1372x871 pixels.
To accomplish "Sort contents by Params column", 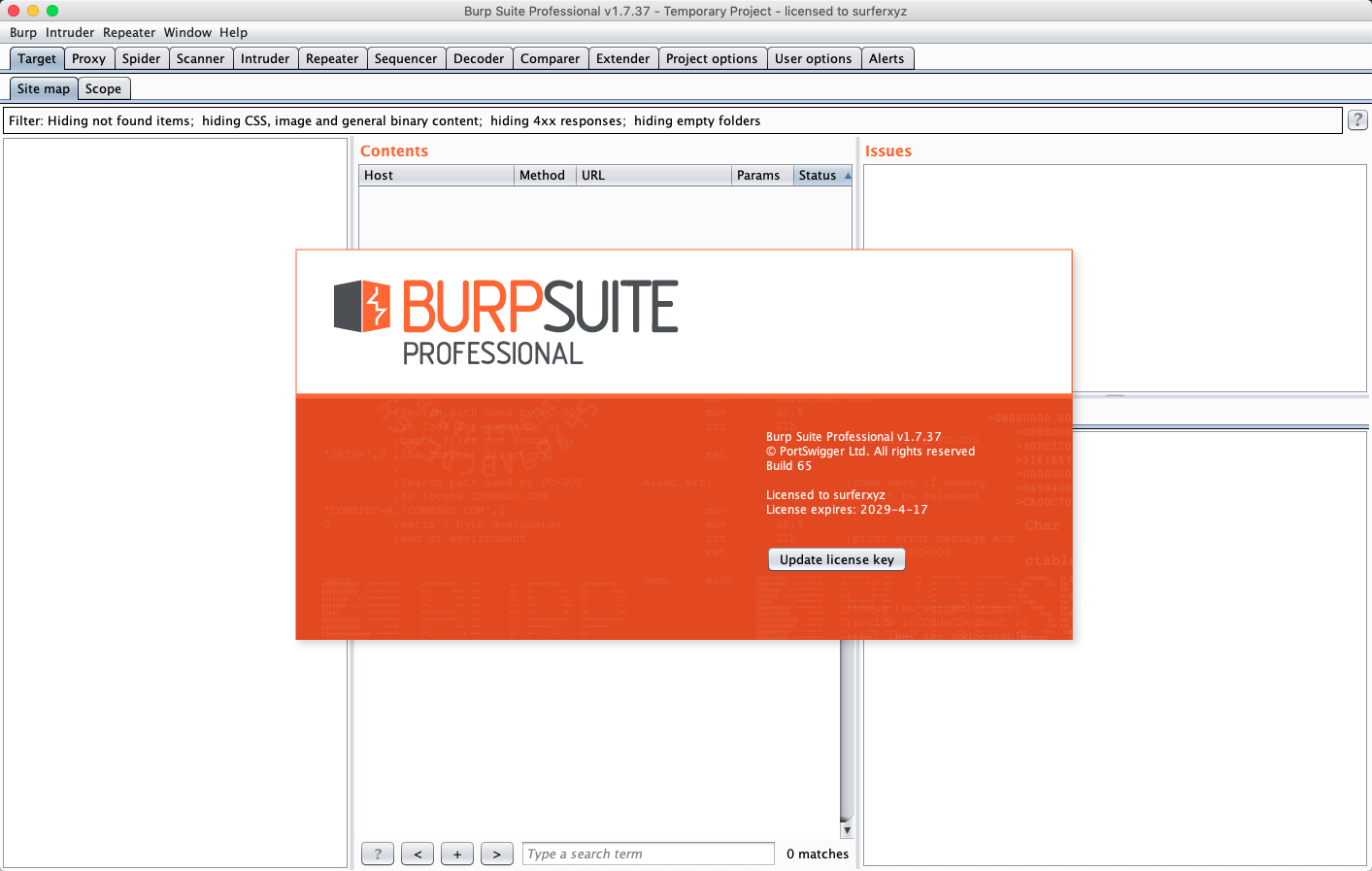I will [762, 175].
